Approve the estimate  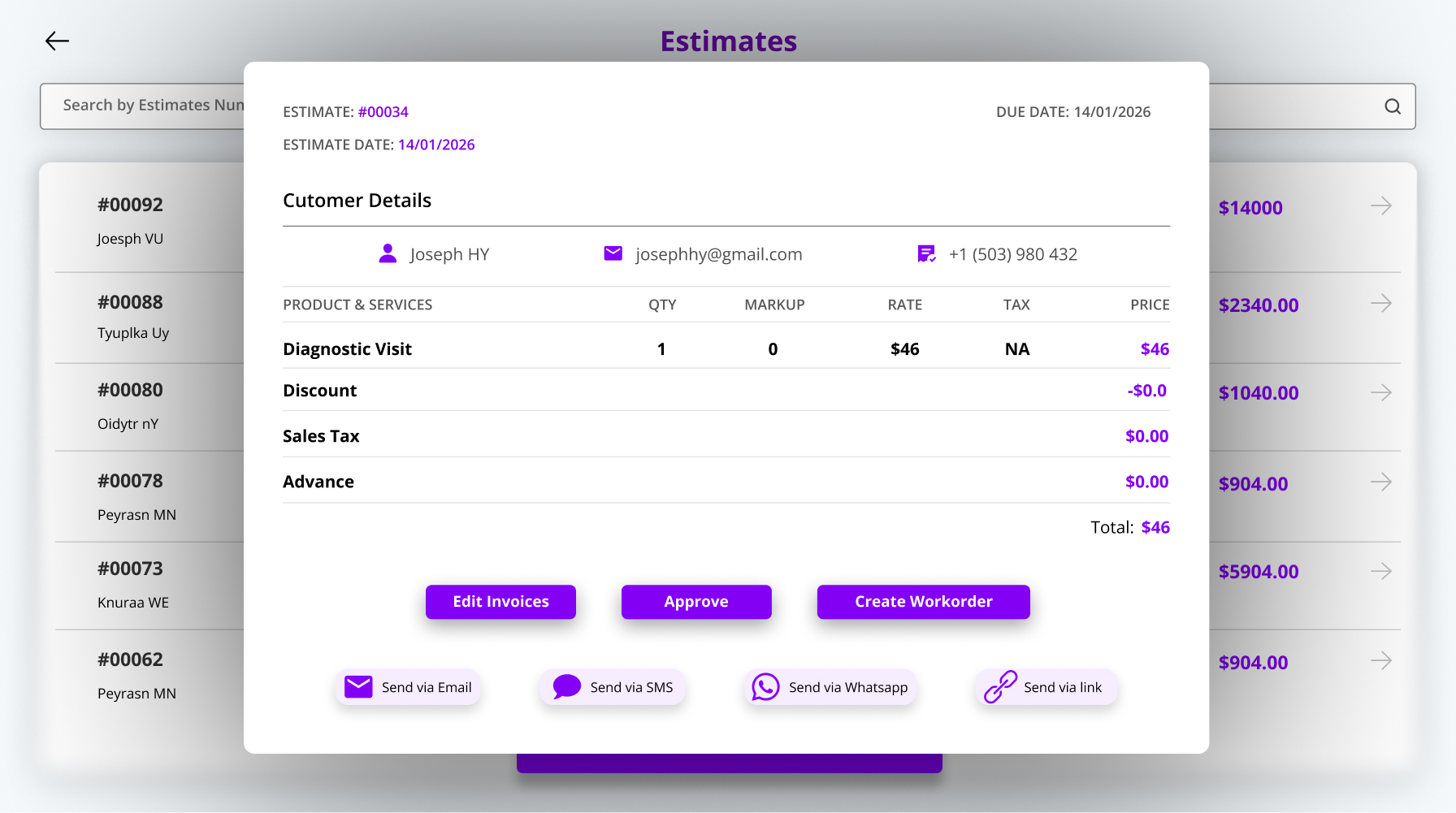pos(695,602)
